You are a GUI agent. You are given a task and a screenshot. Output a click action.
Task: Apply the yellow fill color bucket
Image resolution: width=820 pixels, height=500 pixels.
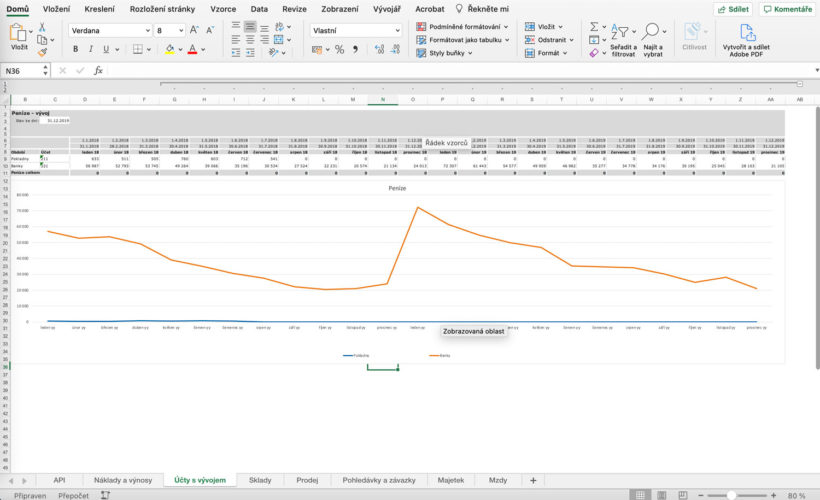169,49
